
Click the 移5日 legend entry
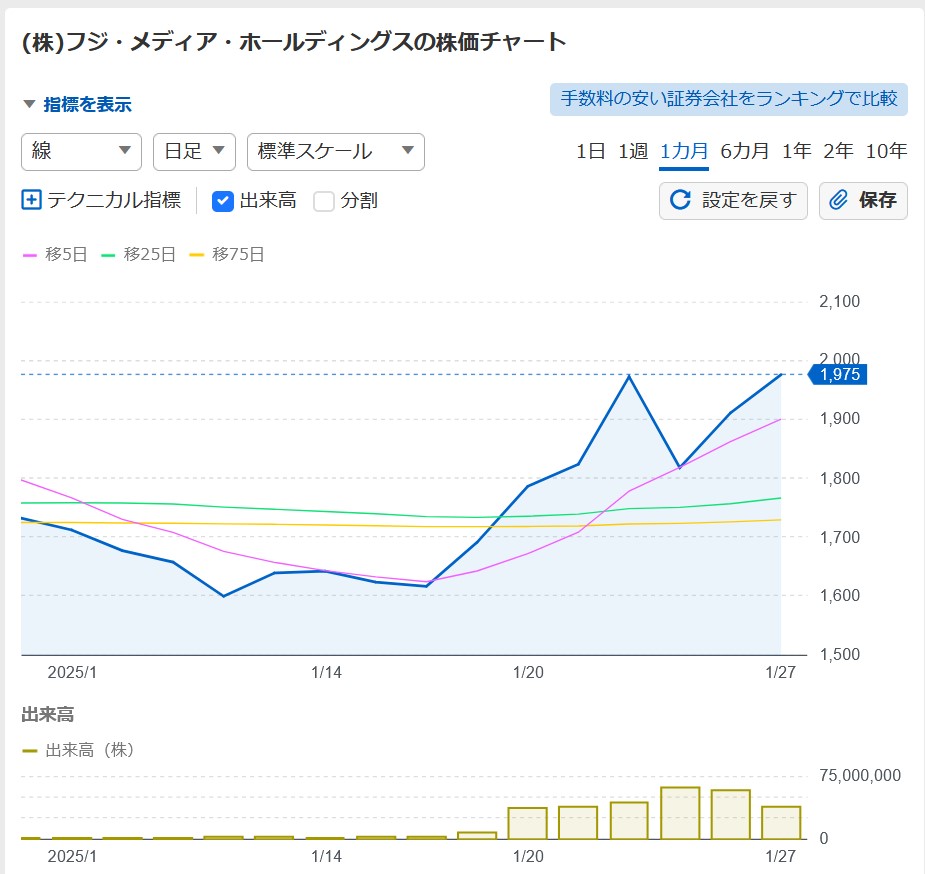tap(55, 255)
